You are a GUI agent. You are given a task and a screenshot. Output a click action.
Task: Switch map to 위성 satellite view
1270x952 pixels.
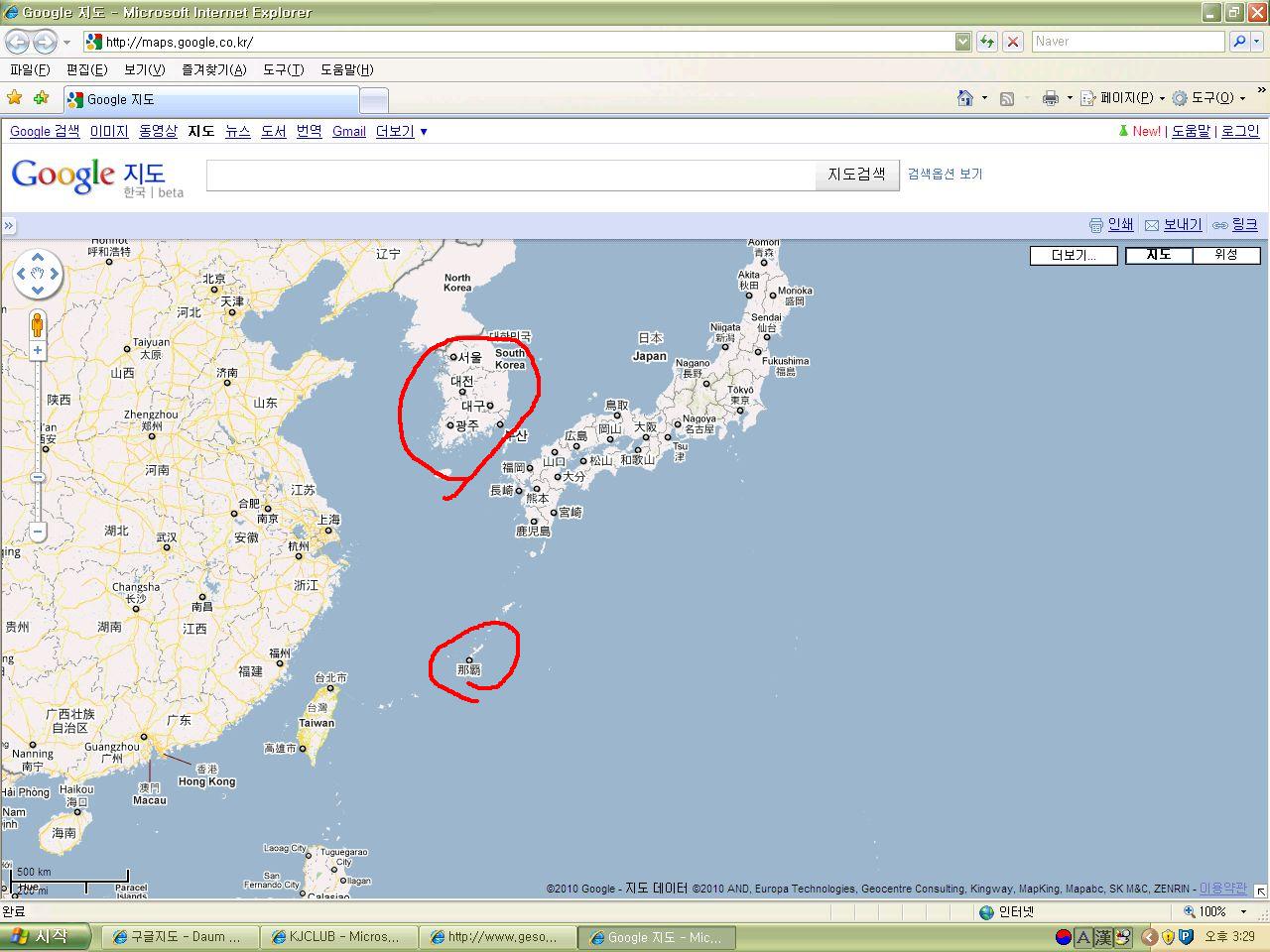tap(1226, 255)
